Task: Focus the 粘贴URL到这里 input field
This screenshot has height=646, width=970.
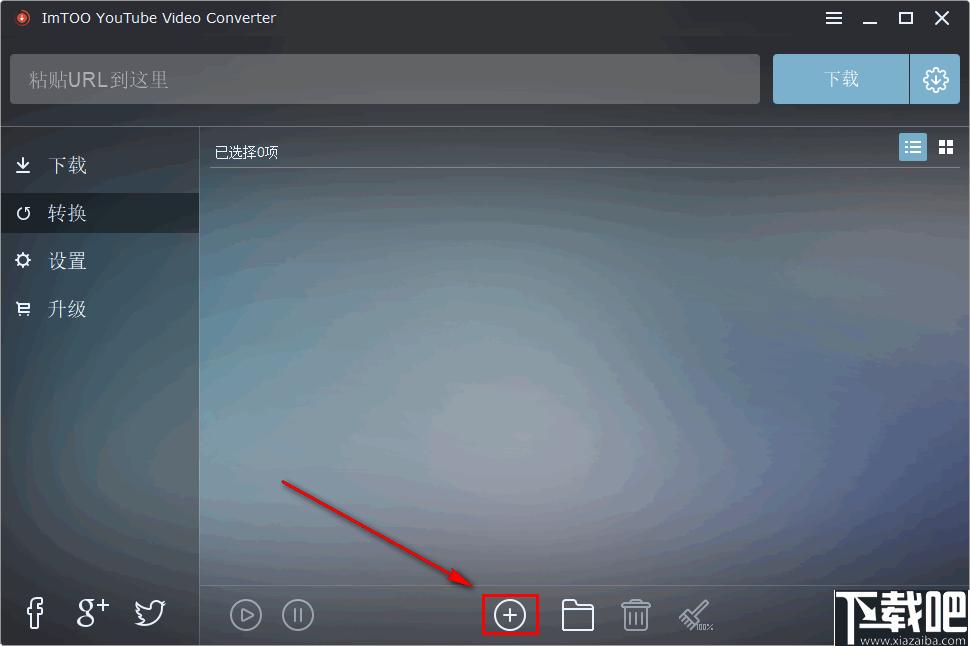Action: click(385, 79)
